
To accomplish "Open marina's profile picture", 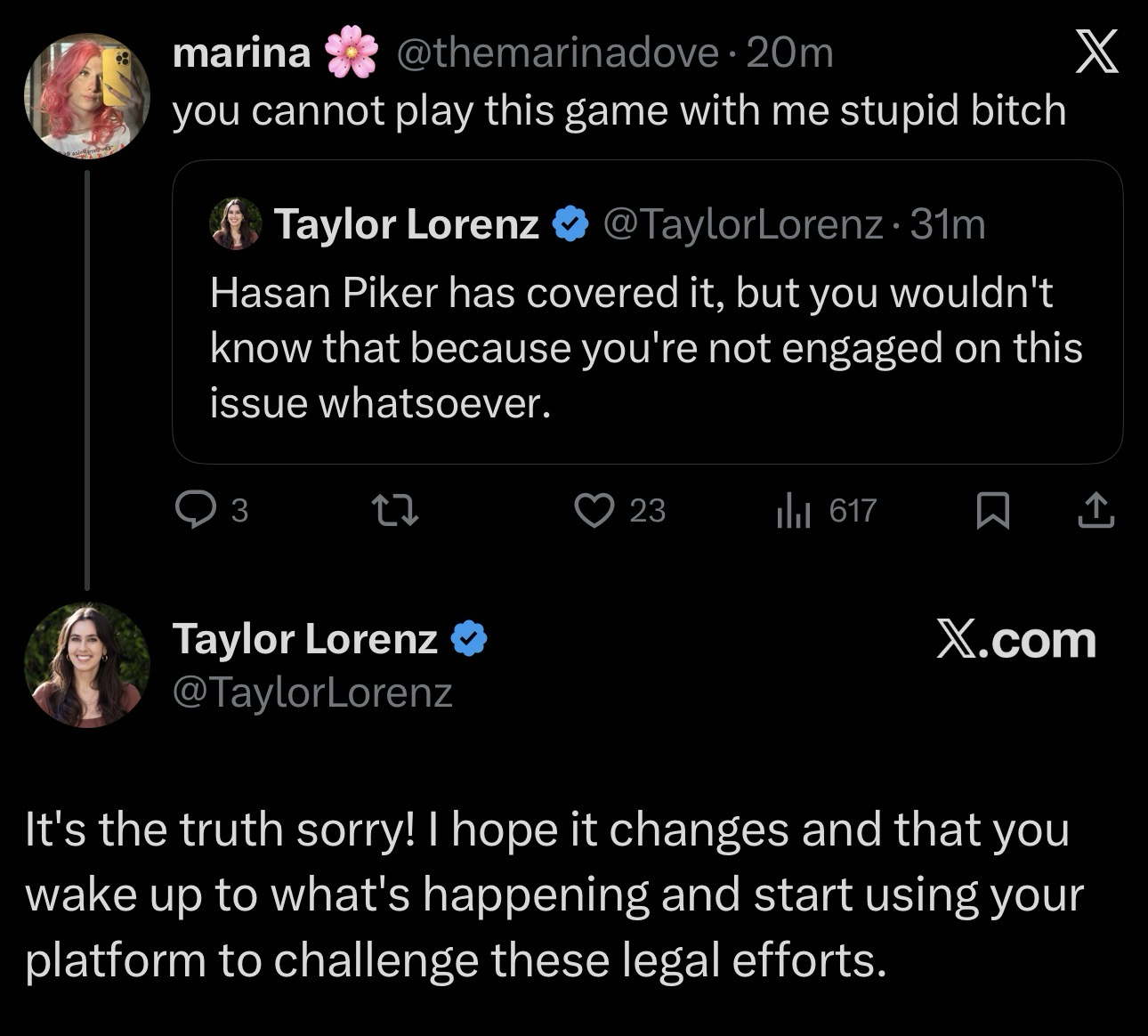I will point(86,95).
